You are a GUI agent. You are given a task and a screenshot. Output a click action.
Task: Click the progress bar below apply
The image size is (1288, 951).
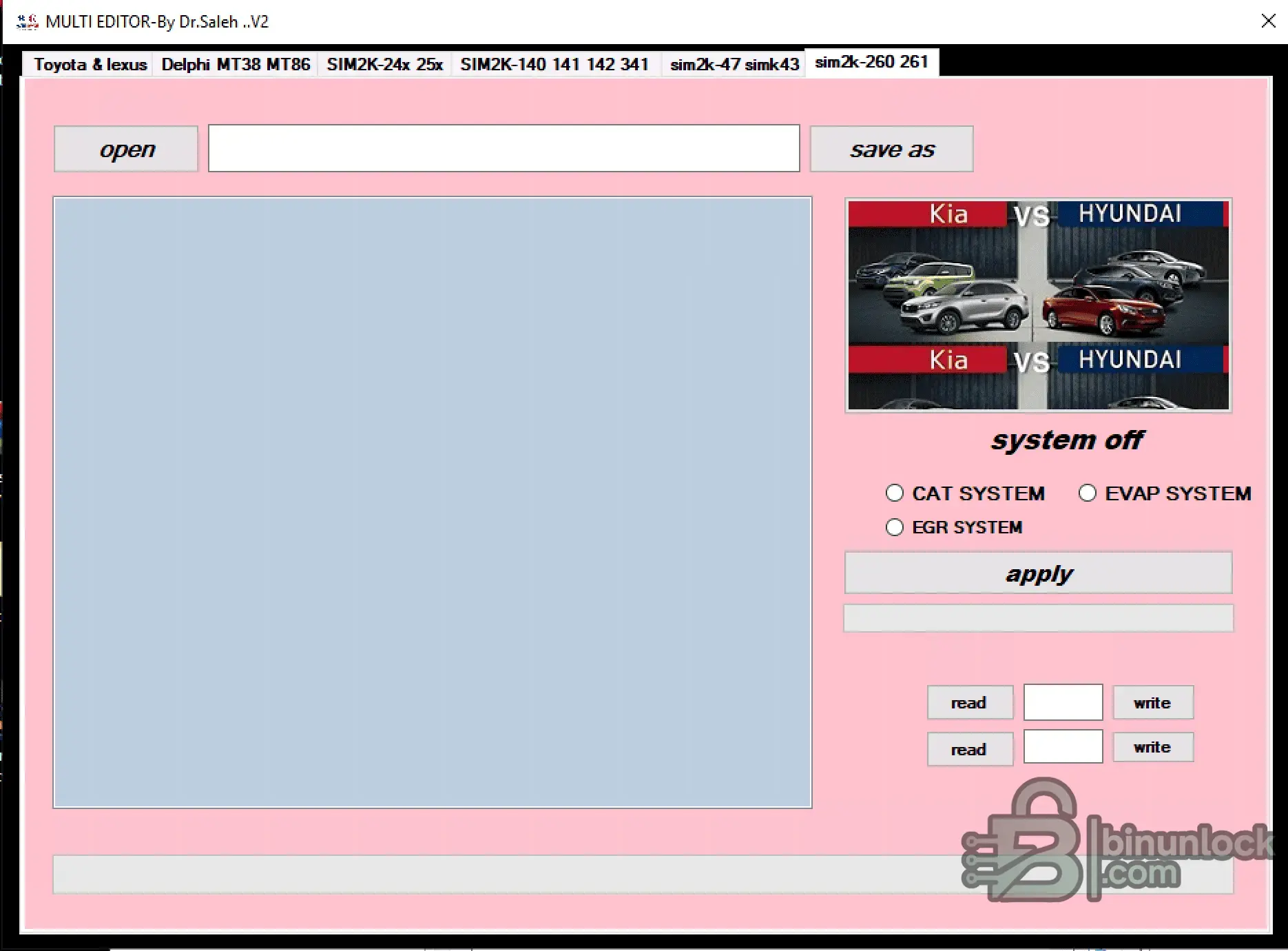point(1039,618)
